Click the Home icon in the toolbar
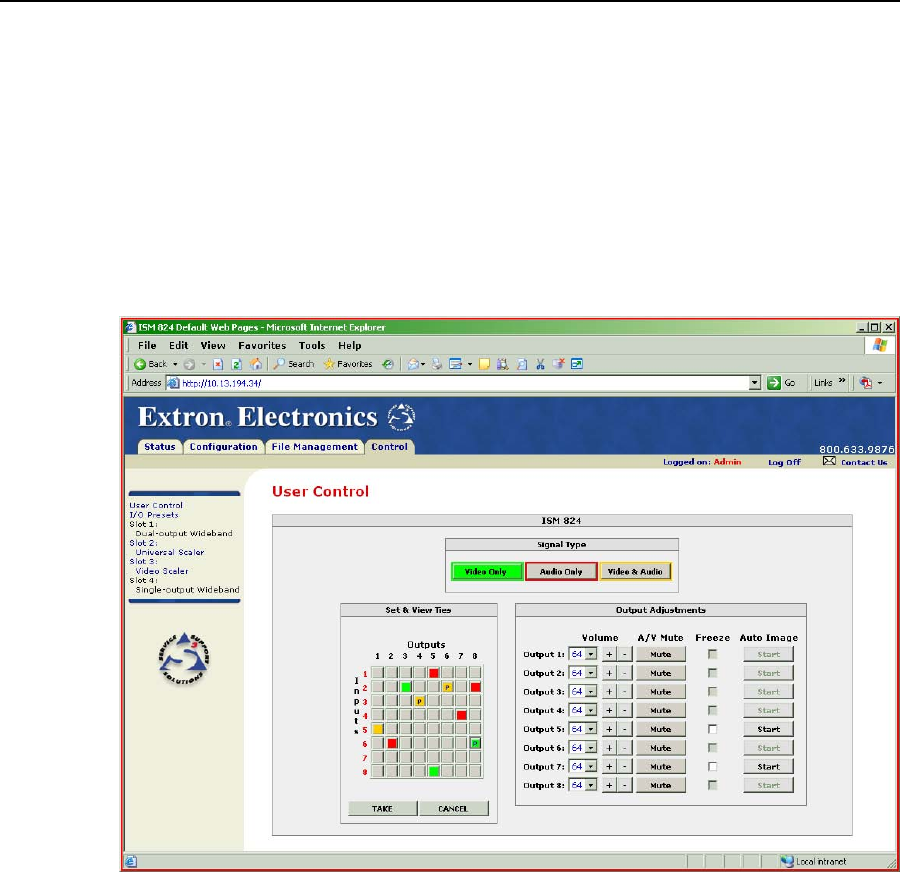This screenshot has height=872, width=900. click(x=256, y=364)
